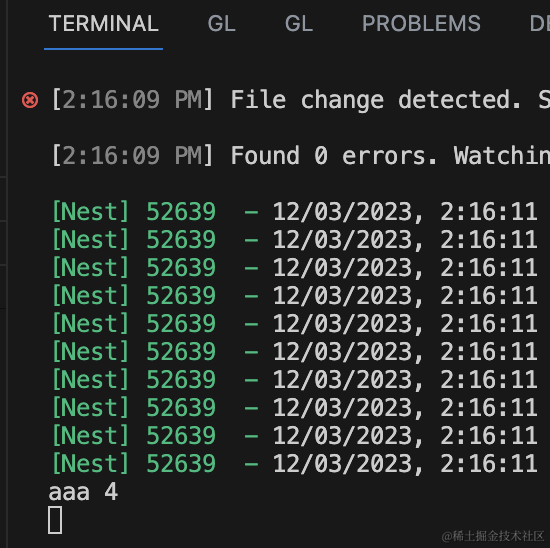The image size is (550, 548).
Task: Click the timestamp before 'Found 0 errors'
Action: [132, 155]
